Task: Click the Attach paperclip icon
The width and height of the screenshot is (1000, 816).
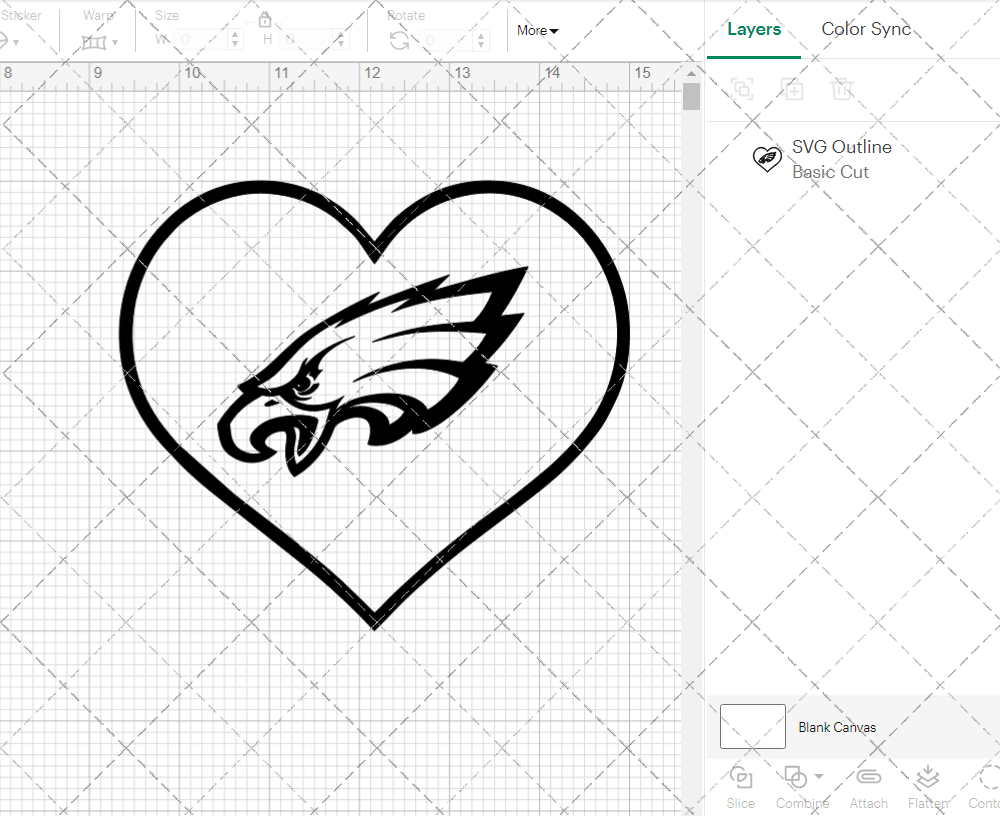Action: pyautogui.click(x=868, y=778)
